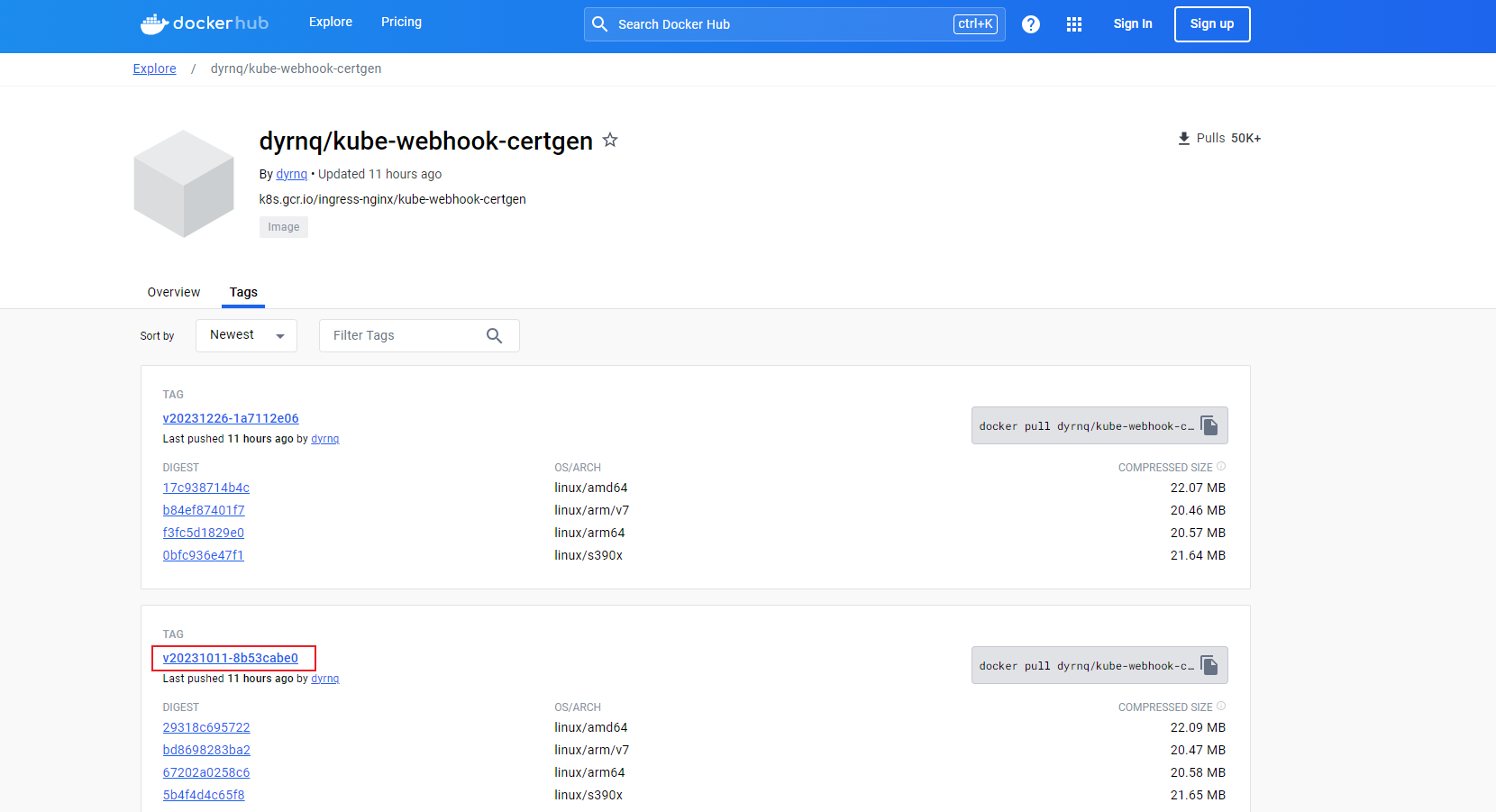The width and height of the screenshot is (1496, 812).
Task: Copy pull command for v20231011-8b53cabe0
Action: [1209, 665]
